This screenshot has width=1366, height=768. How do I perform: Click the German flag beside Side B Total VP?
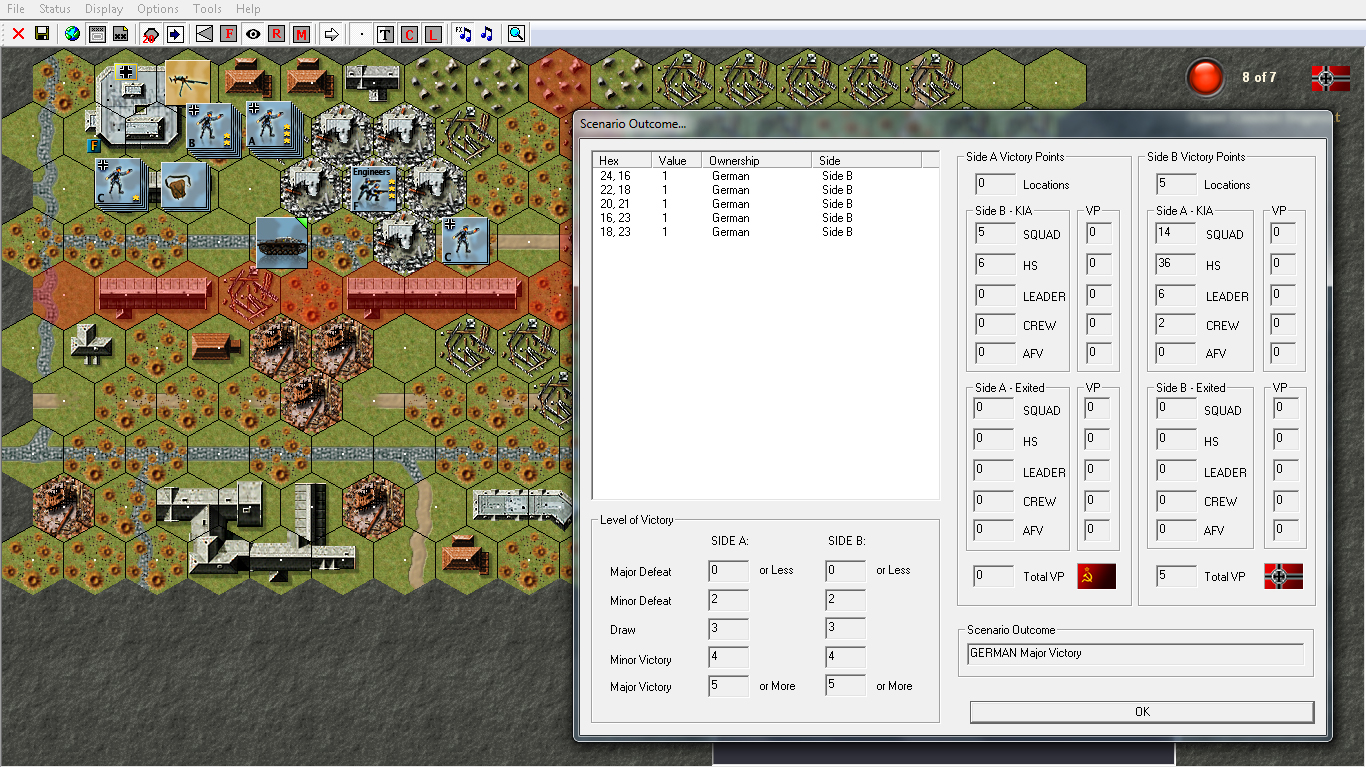point(1283,576)
